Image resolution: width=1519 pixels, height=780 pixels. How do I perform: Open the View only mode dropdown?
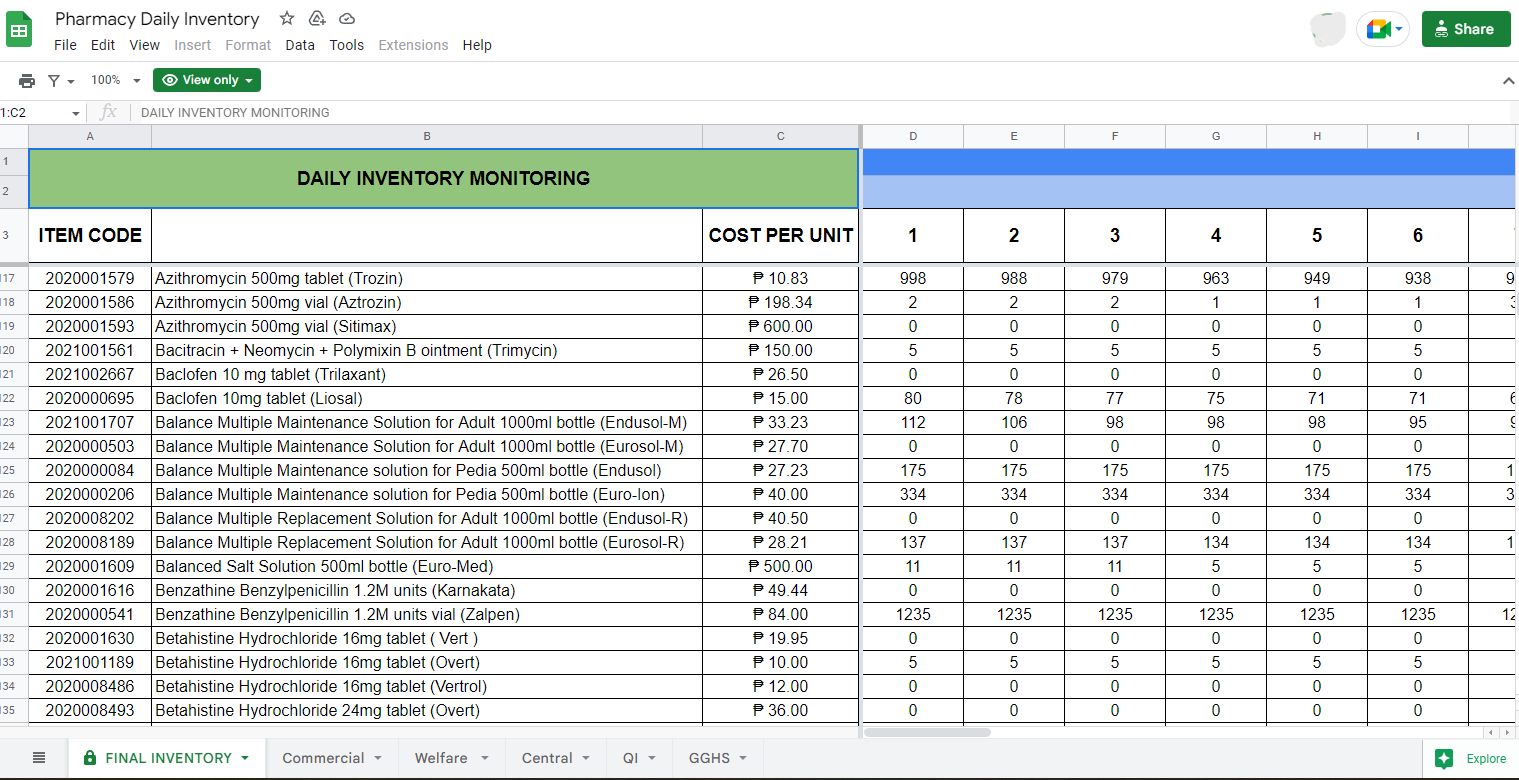[x=207, y=80]
